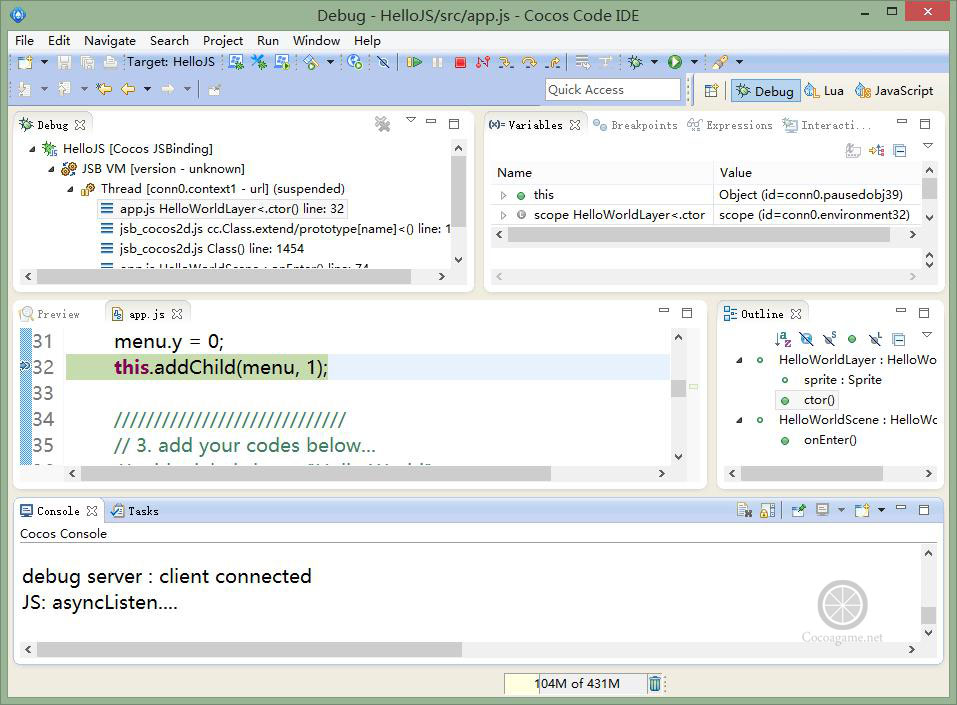Click into the Quick Access field
957x705 pixels.
613,90
